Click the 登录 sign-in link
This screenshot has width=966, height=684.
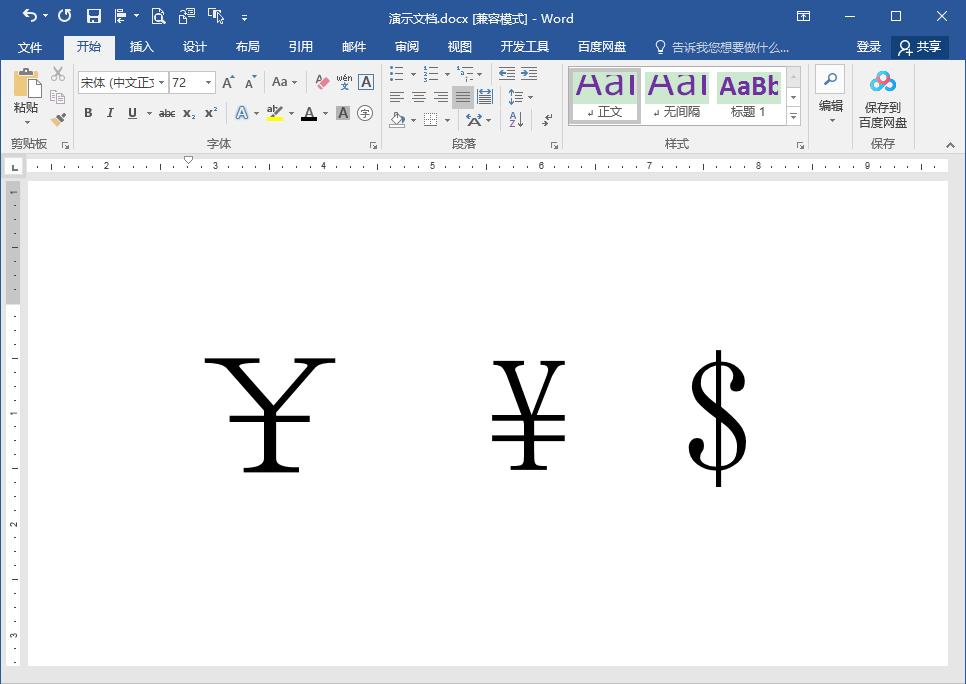pos(868,47)
